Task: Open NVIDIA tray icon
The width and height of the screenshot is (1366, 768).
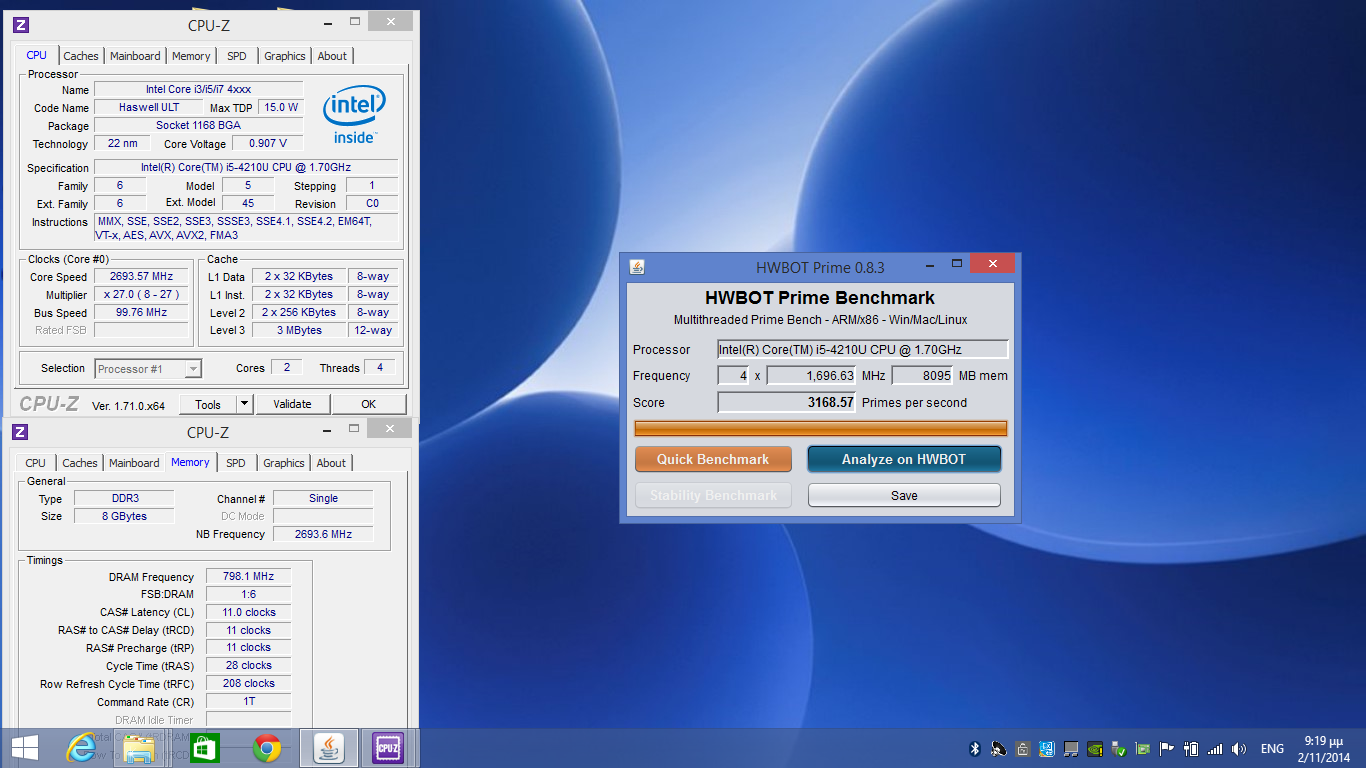Action: pyautogui.click(x=1095, y=748)
